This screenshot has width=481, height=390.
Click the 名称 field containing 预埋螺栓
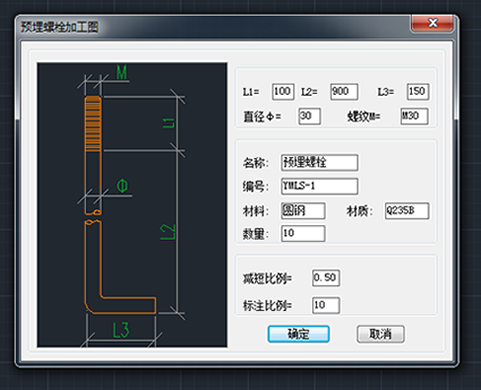pos(319,163)
